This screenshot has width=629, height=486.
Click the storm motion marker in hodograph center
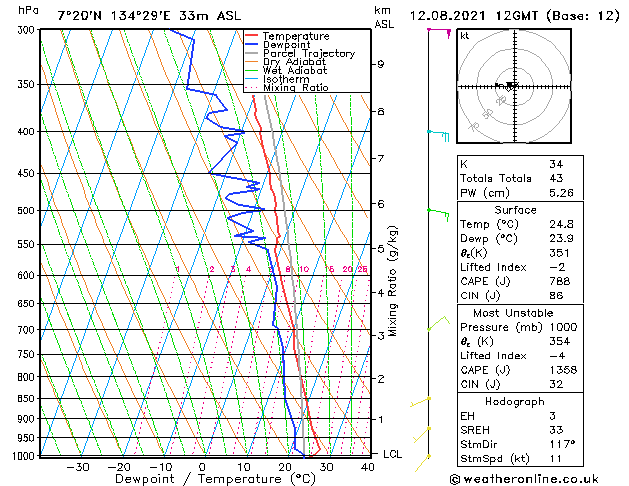(x=510, y=86)
